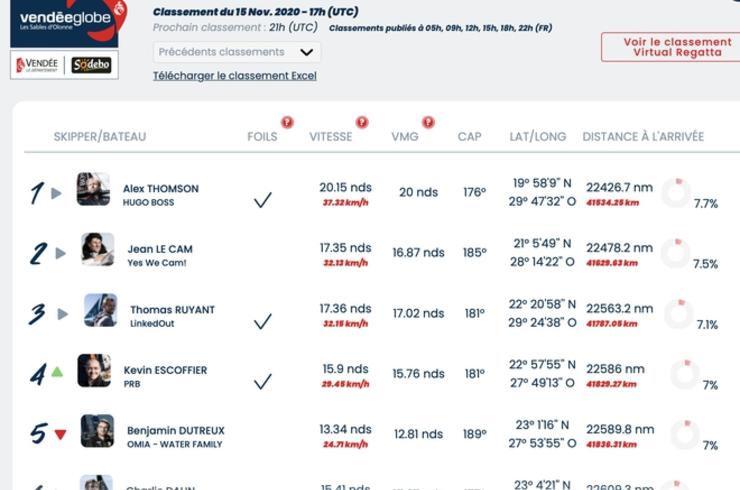Click heading value 176°
Image resolution: width=740 pixels, height=490 pixels.
click(x=474, y=192)
